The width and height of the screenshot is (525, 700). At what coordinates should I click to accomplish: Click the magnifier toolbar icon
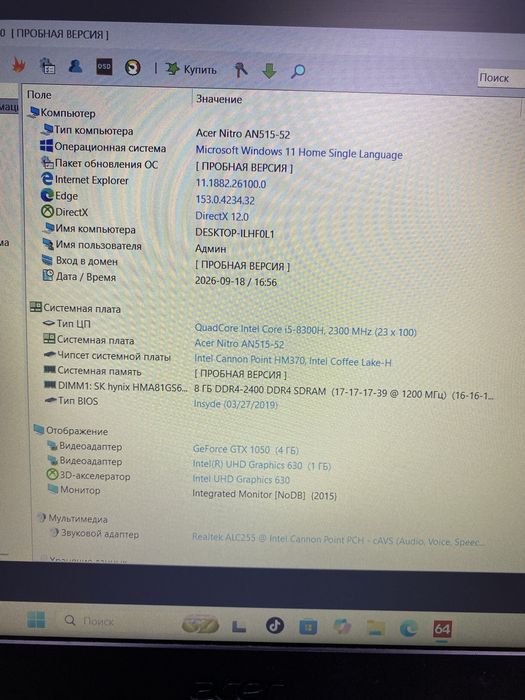pyautogui.click(x=298, y=71)
